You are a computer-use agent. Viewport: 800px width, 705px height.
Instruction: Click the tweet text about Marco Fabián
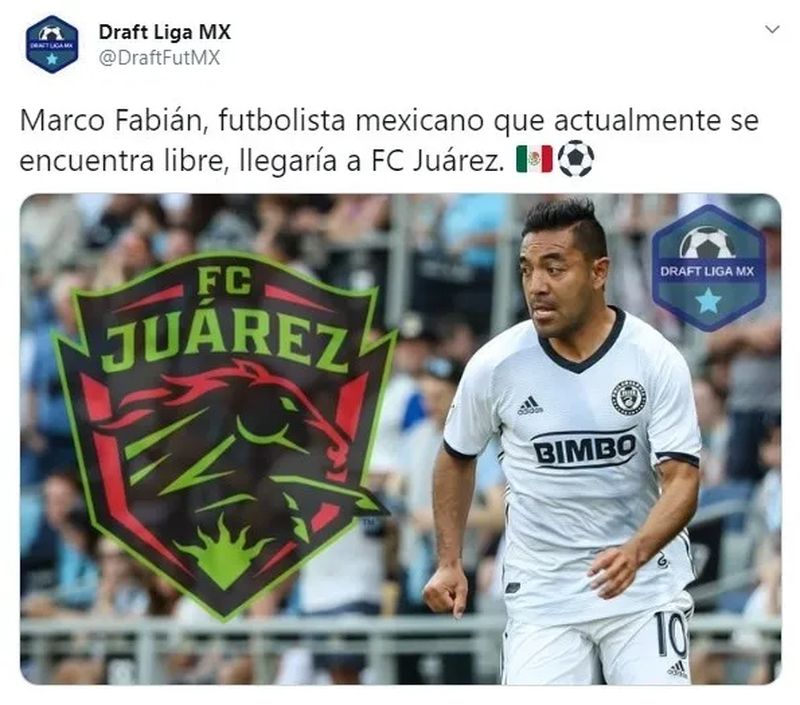389,140
